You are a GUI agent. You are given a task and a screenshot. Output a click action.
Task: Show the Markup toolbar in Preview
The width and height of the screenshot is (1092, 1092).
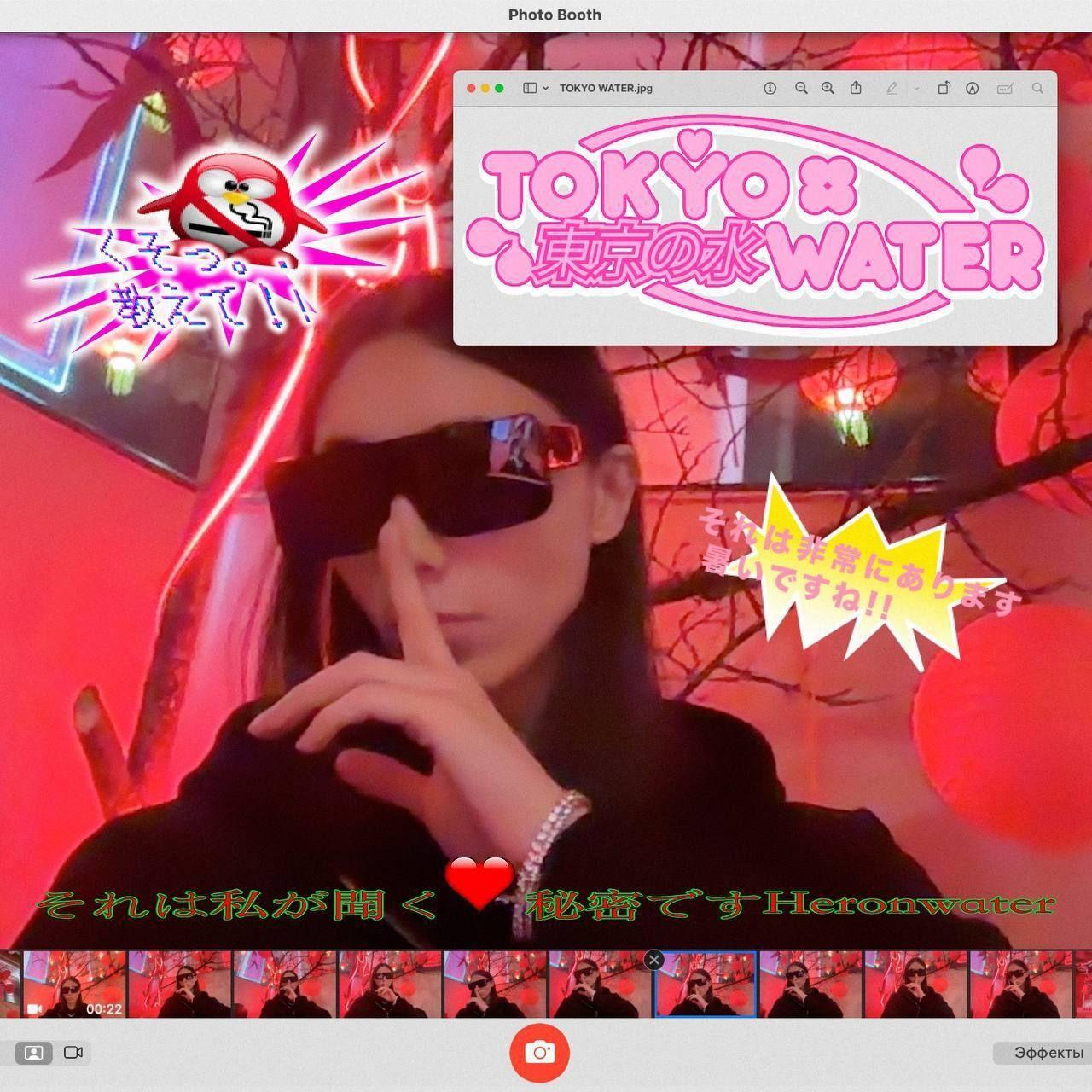(x=972, y=88)
